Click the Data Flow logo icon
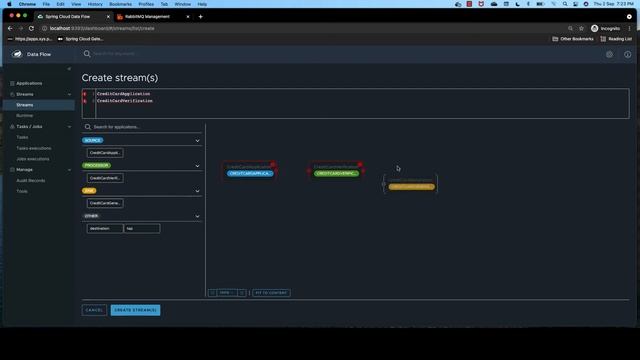The width and height of the screenshot is (640, 360). pyautogui.click(x=17, y=54)
